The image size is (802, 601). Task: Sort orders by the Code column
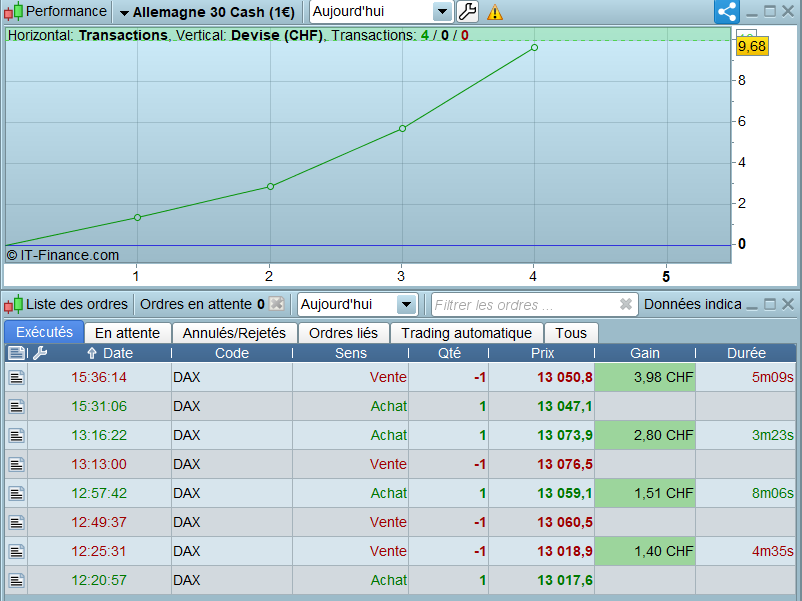click(x=232, y=353)
